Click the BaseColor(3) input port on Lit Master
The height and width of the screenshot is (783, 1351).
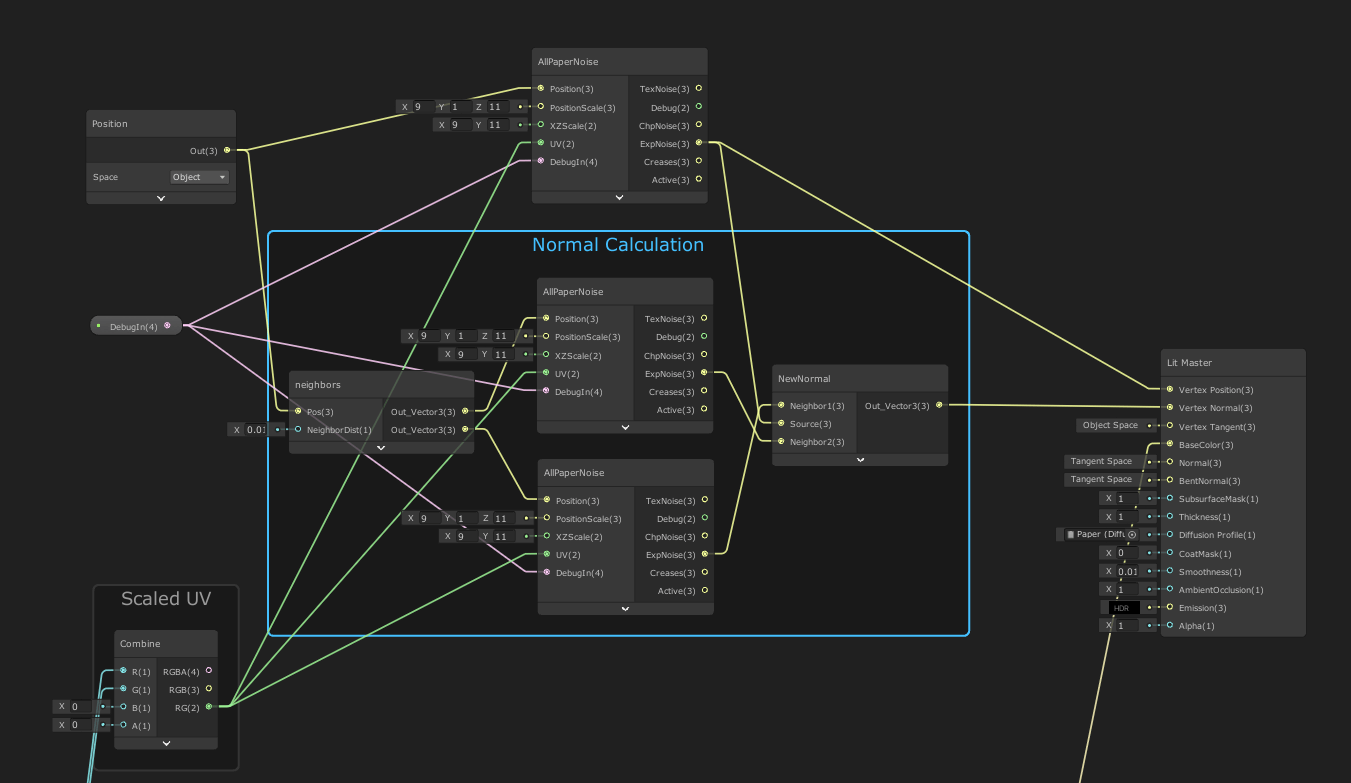[x=1167, y=444]
